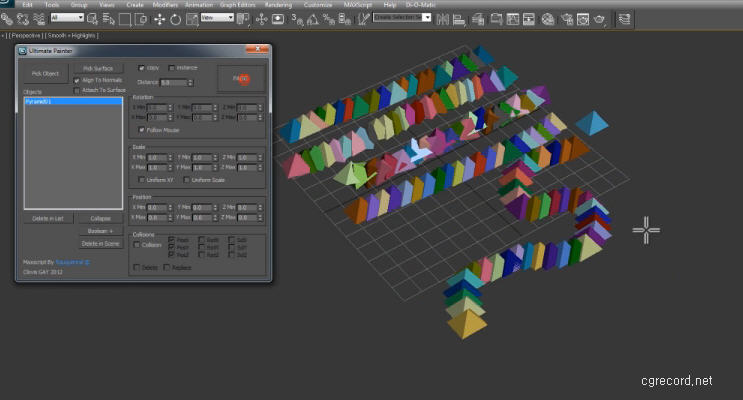Enable the Attach To Surface checkbox
The image size is (743, 400).
[77, 90]
